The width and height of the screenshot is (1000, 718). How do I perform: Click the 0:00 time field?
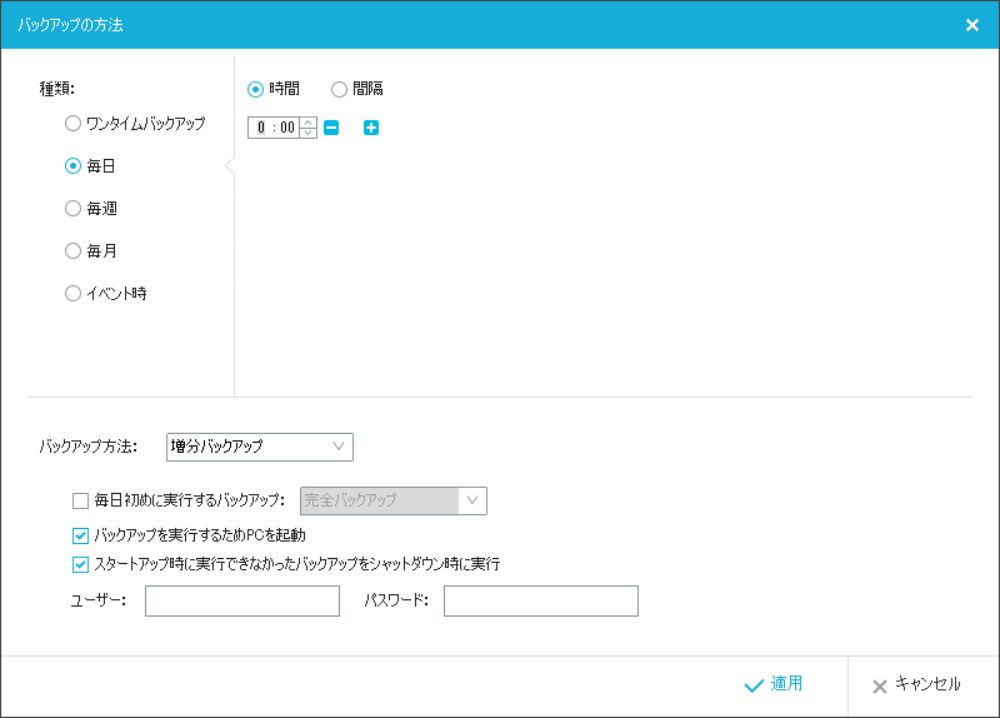(274, 128)
